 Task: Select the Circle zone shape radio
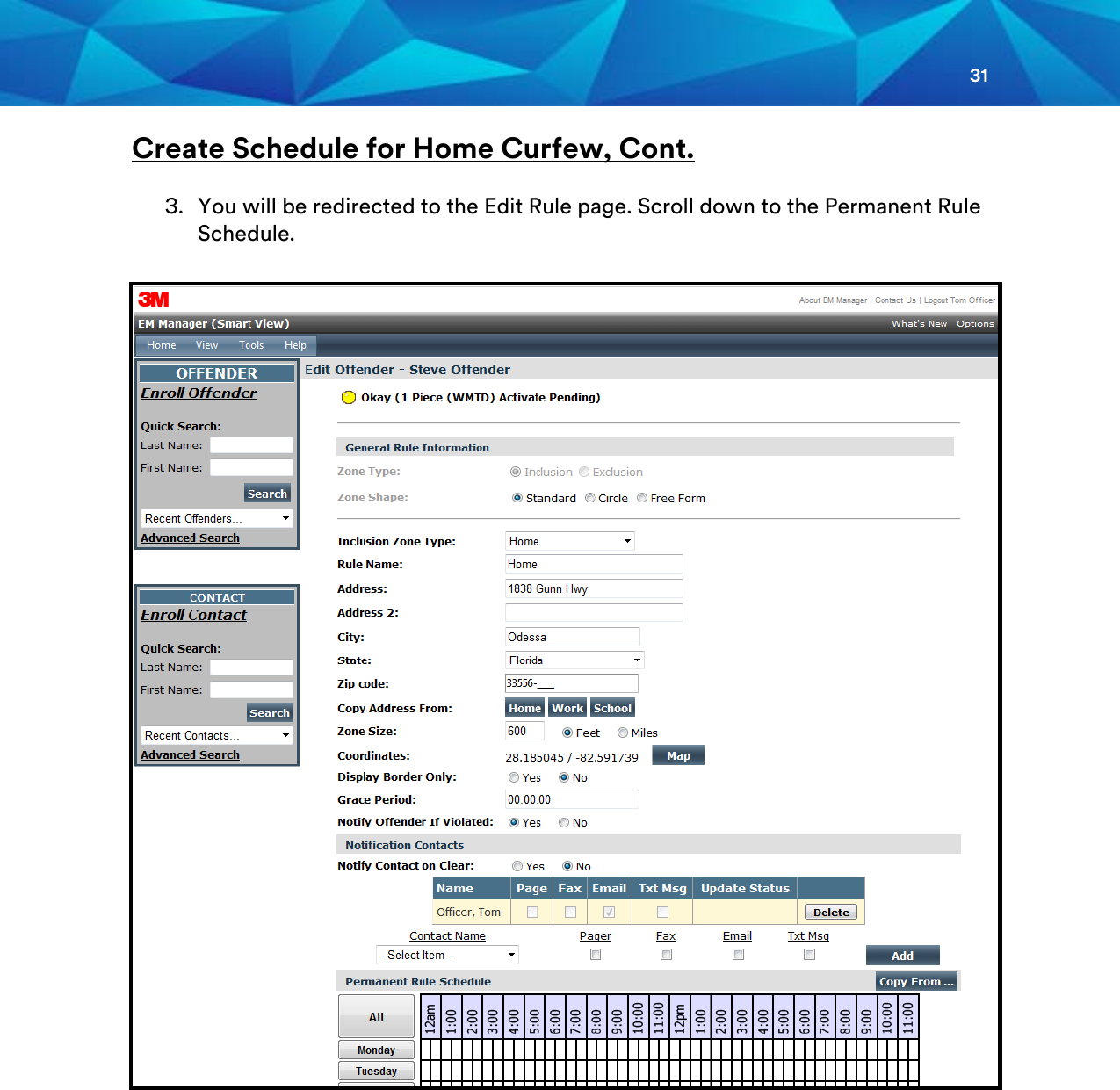tap(590, 498)
